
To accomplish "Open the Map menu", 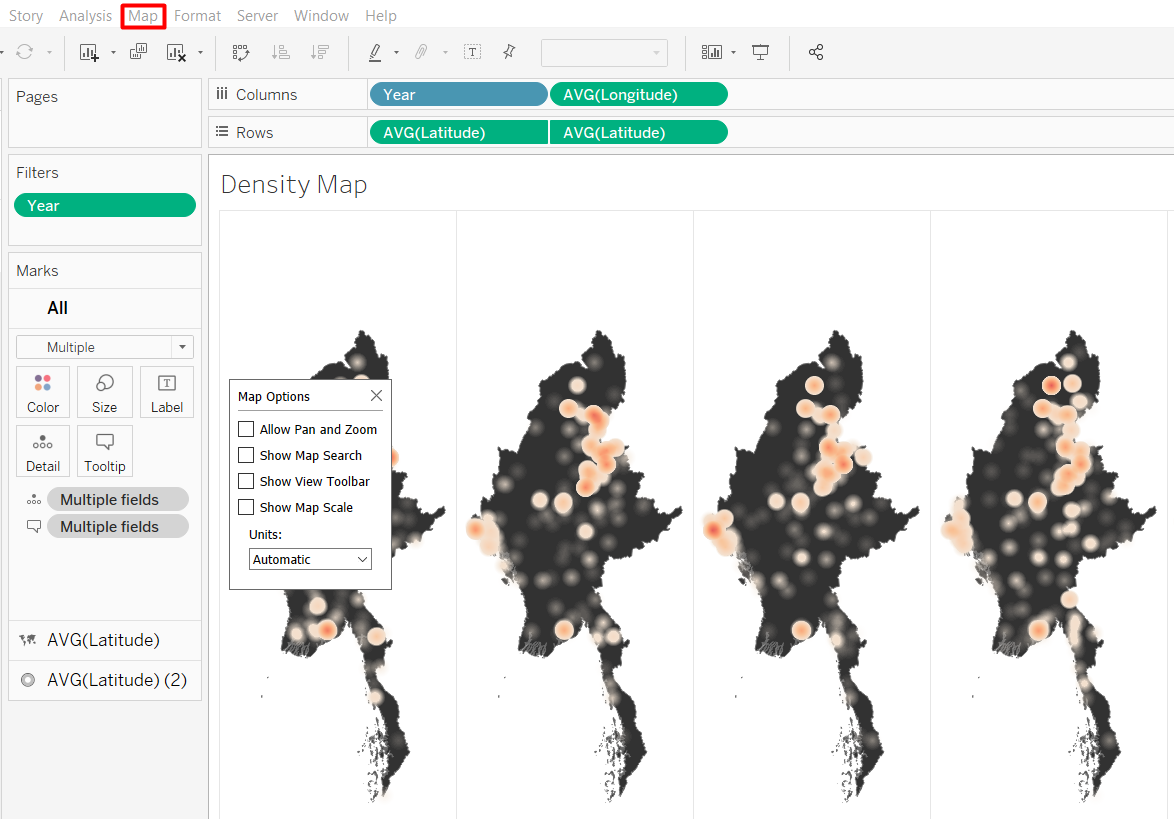I will pyautogui.click(x=143, y=16).
